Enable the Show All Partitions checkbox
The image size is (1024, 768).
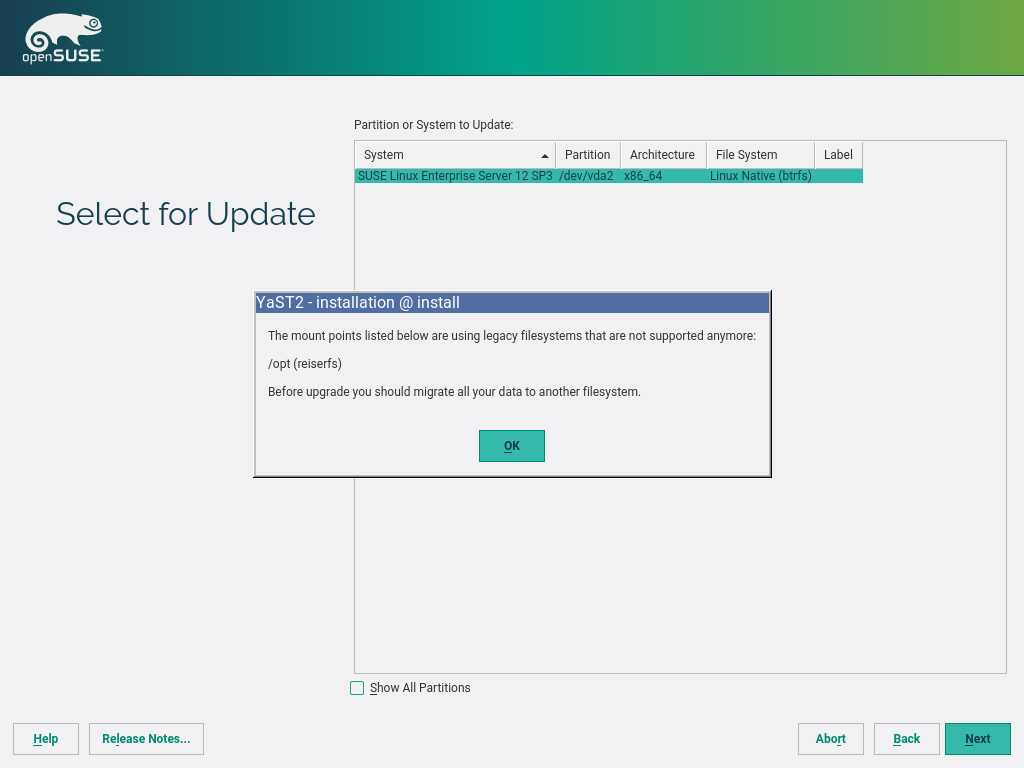(x=357, y=688)
